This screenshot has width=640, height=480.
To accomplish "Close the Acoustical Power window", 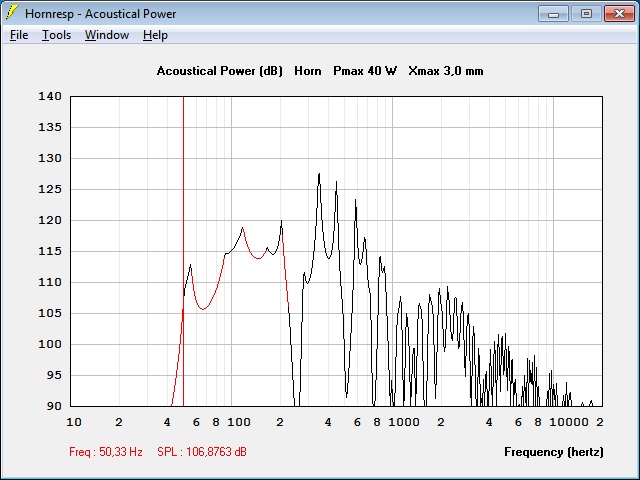I will tap(619, 13).
